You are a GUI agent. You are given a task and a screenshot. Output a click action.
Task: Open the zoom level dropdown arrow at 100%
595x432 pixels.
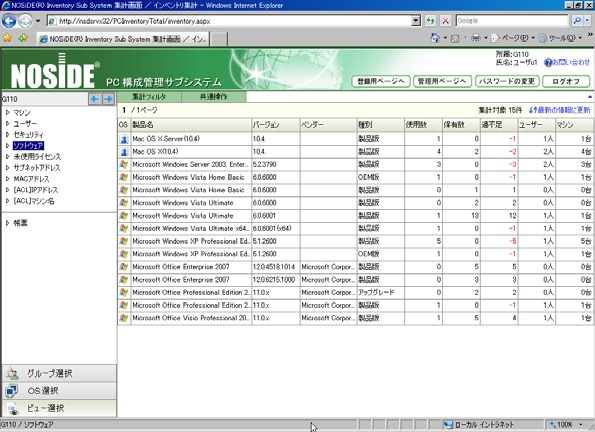(581, 424)
